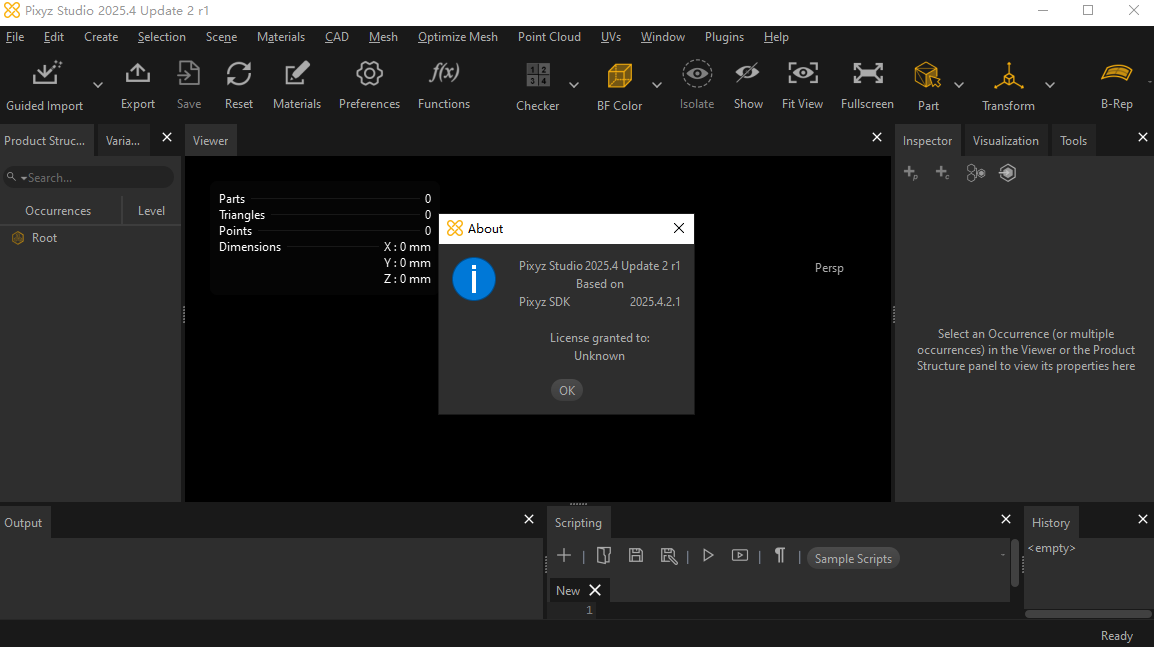The image size is (1154, 647).
Task: Open the Optimize Mesh menu
Action: (458, 37)
